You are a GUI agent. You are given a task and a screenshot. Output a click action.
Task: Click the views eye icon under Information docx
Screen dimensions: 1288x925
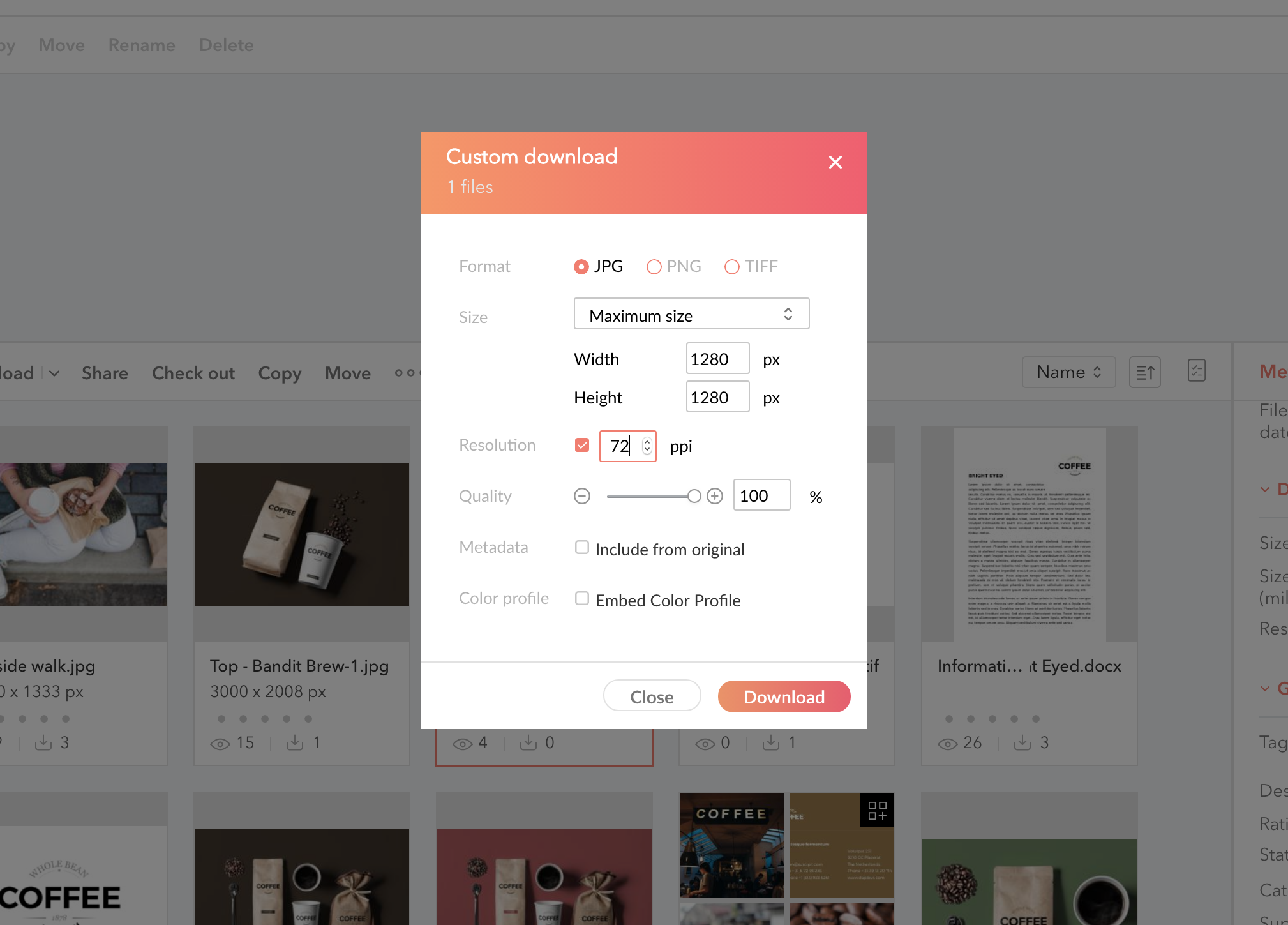948,743
